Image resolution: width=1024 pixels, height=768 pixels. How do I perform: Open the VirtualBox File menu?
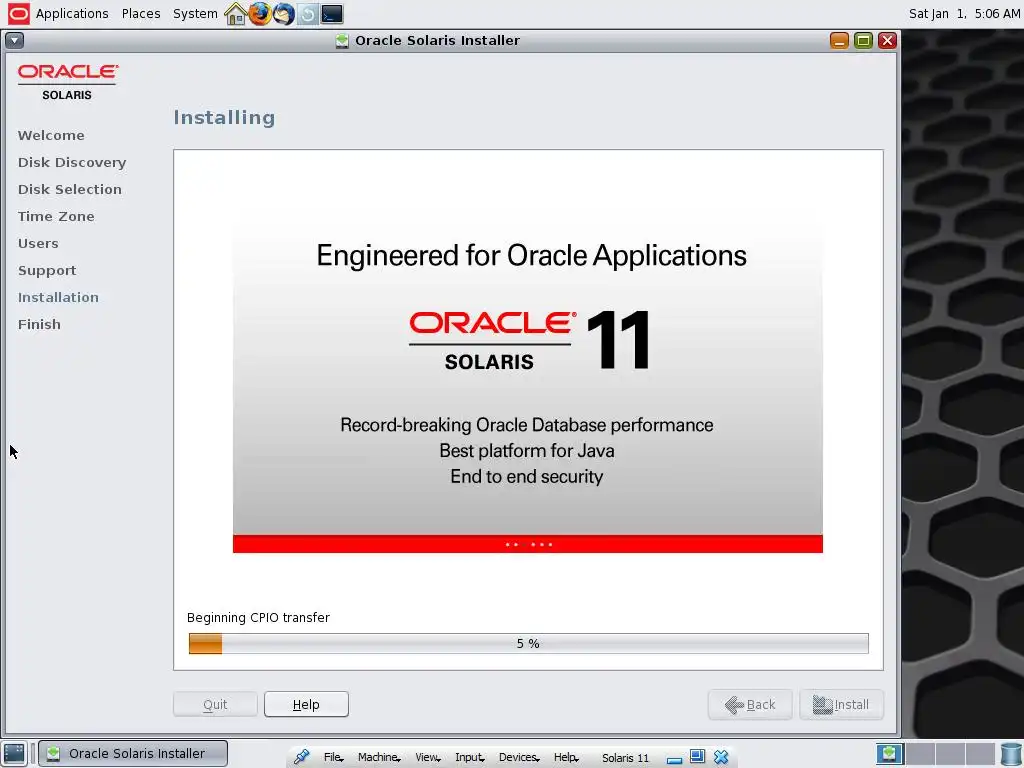(x=334, y=757)
